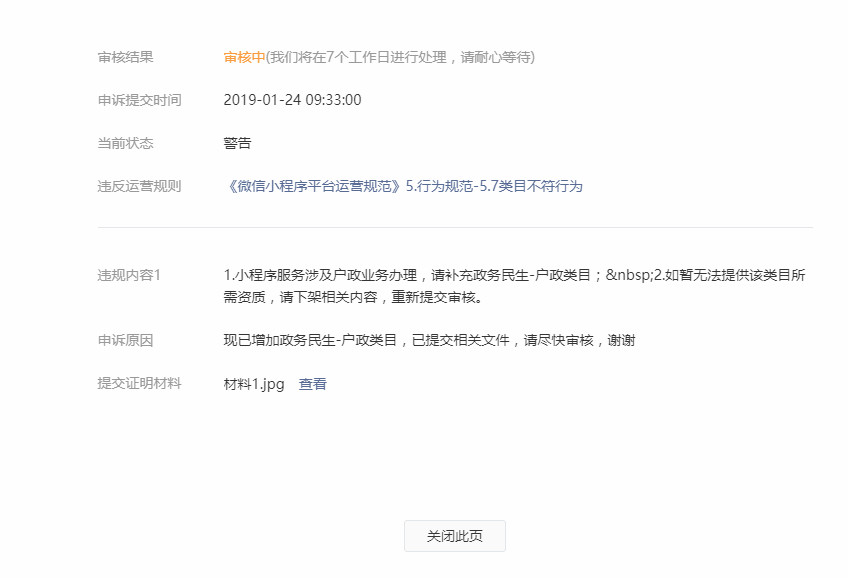
Task: Click the 材料1.jpg file name
Action: coord(254,384)
